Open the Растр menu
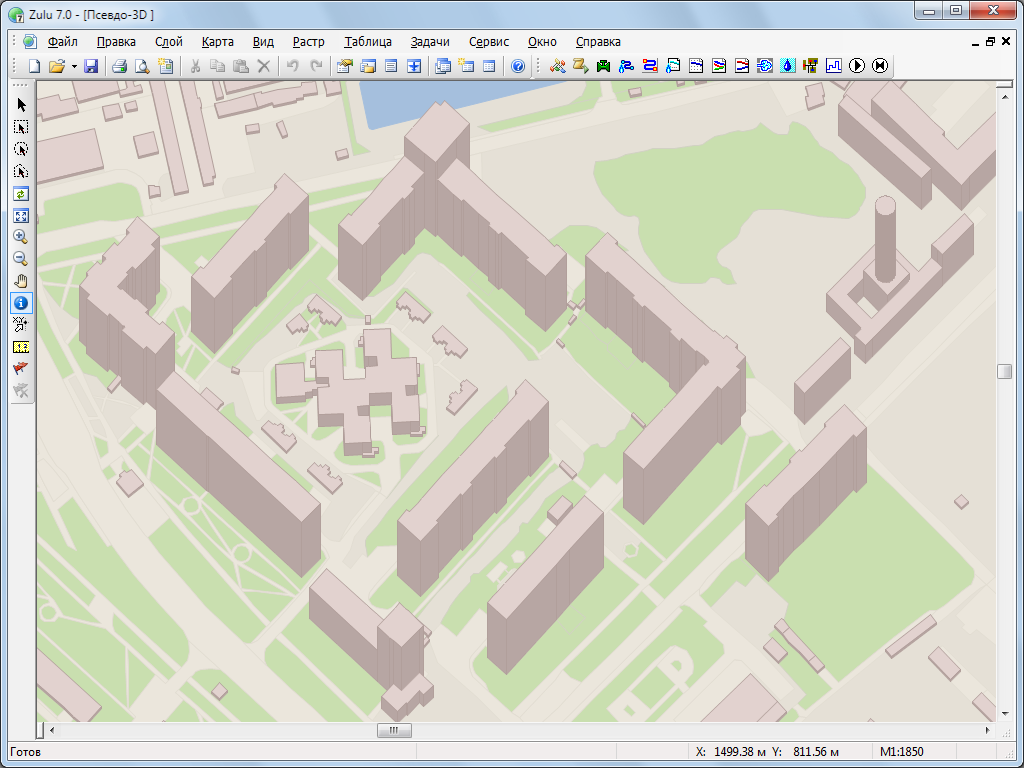The height and width of the screenshot is (768, 1024). pos(308,42)
